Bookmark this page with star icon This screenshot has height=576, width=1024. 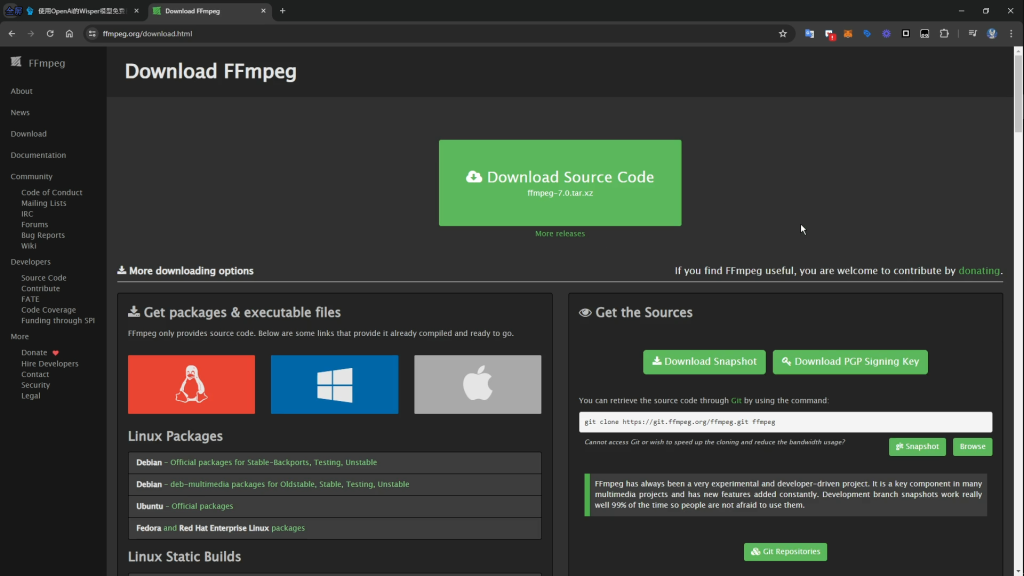(783, 33)
